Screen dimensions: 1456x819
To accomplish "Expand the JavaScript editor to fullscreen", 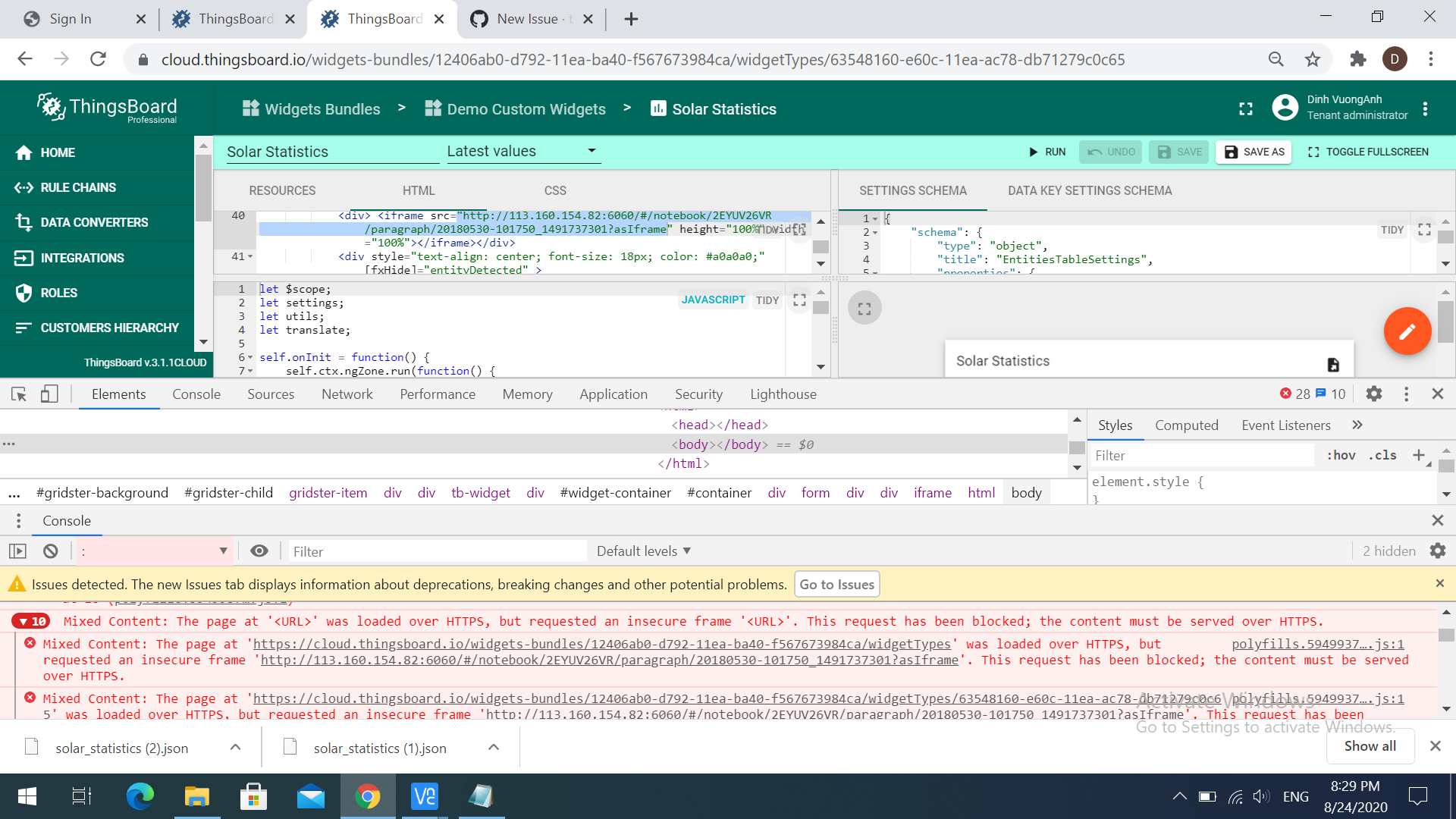I will tap(799, 300).
